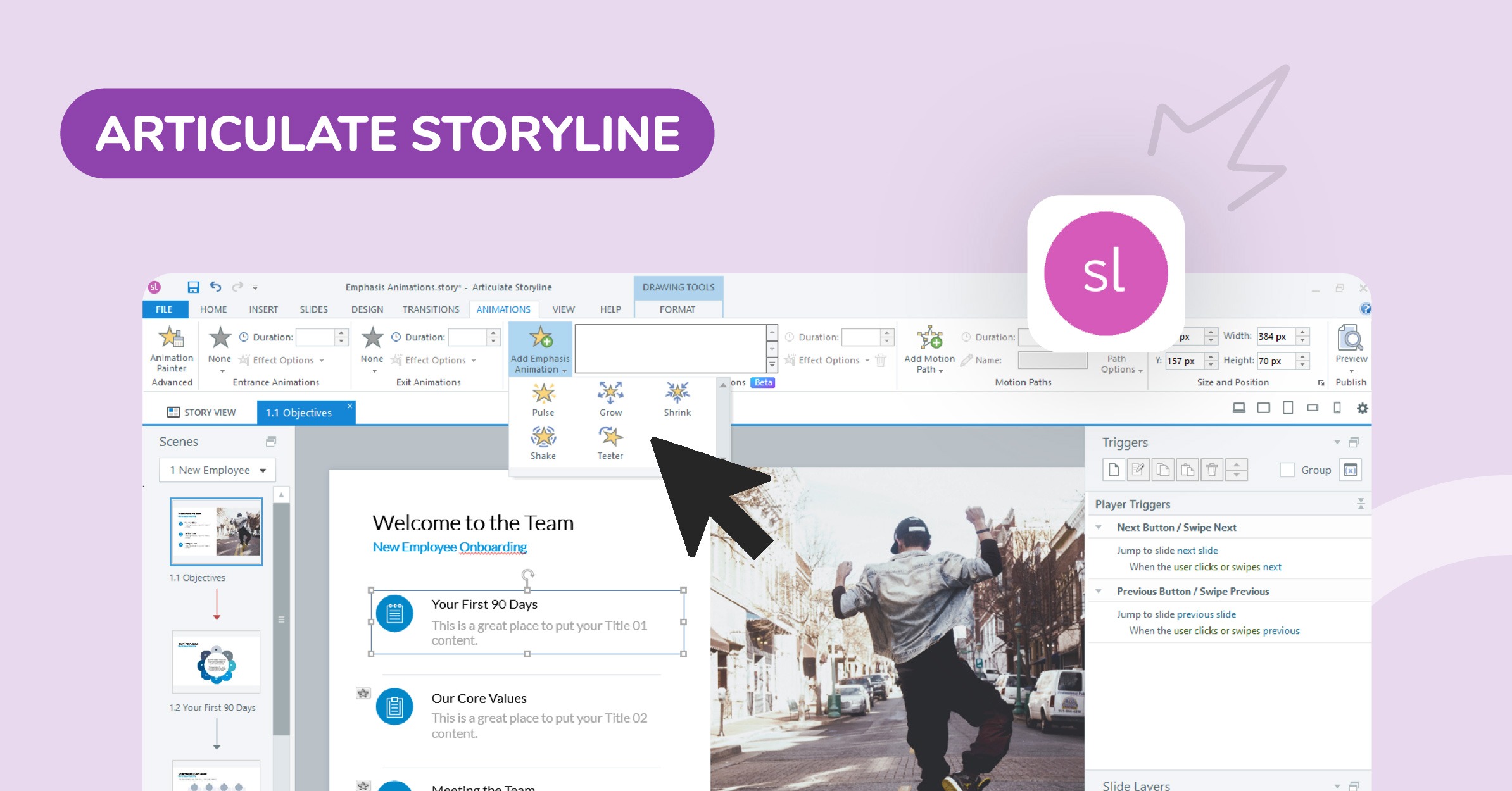Open the Path Options dropdown
The width and height of the screenshot is (1512, 791).
(1121, 364)
